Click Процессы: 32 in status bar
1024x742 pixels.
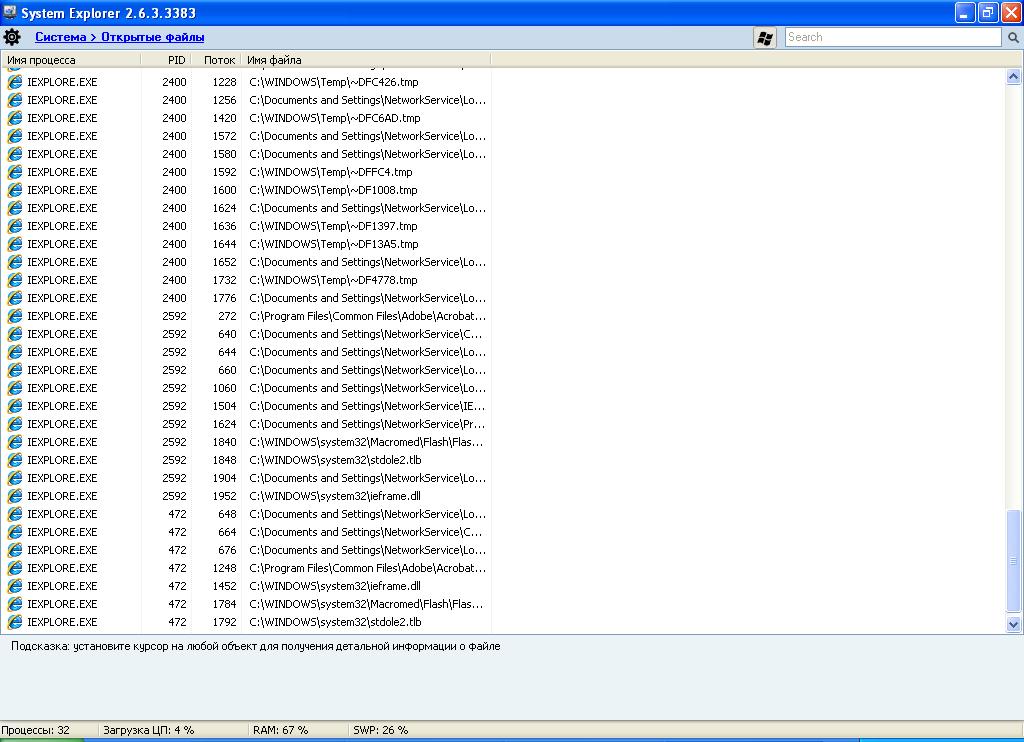tap(35, 730)
